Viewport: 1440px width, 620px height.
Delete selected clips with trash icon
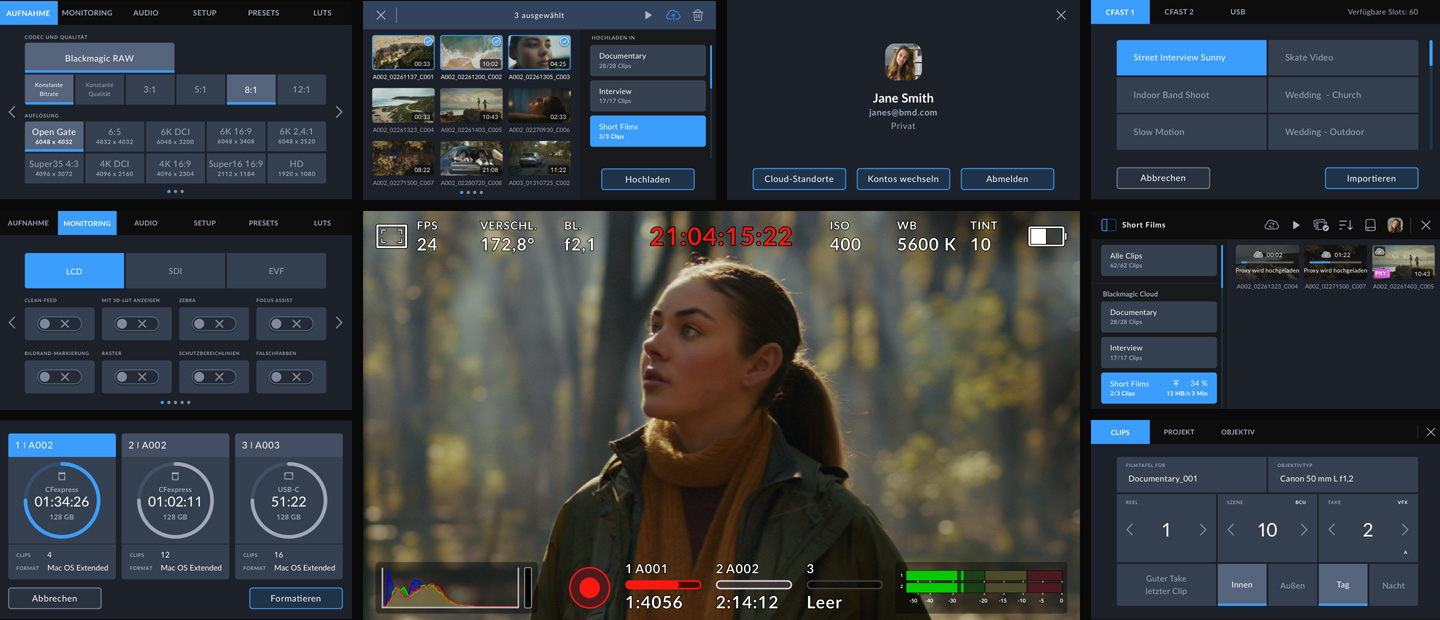pyautogui.click(x=698, y=15)
